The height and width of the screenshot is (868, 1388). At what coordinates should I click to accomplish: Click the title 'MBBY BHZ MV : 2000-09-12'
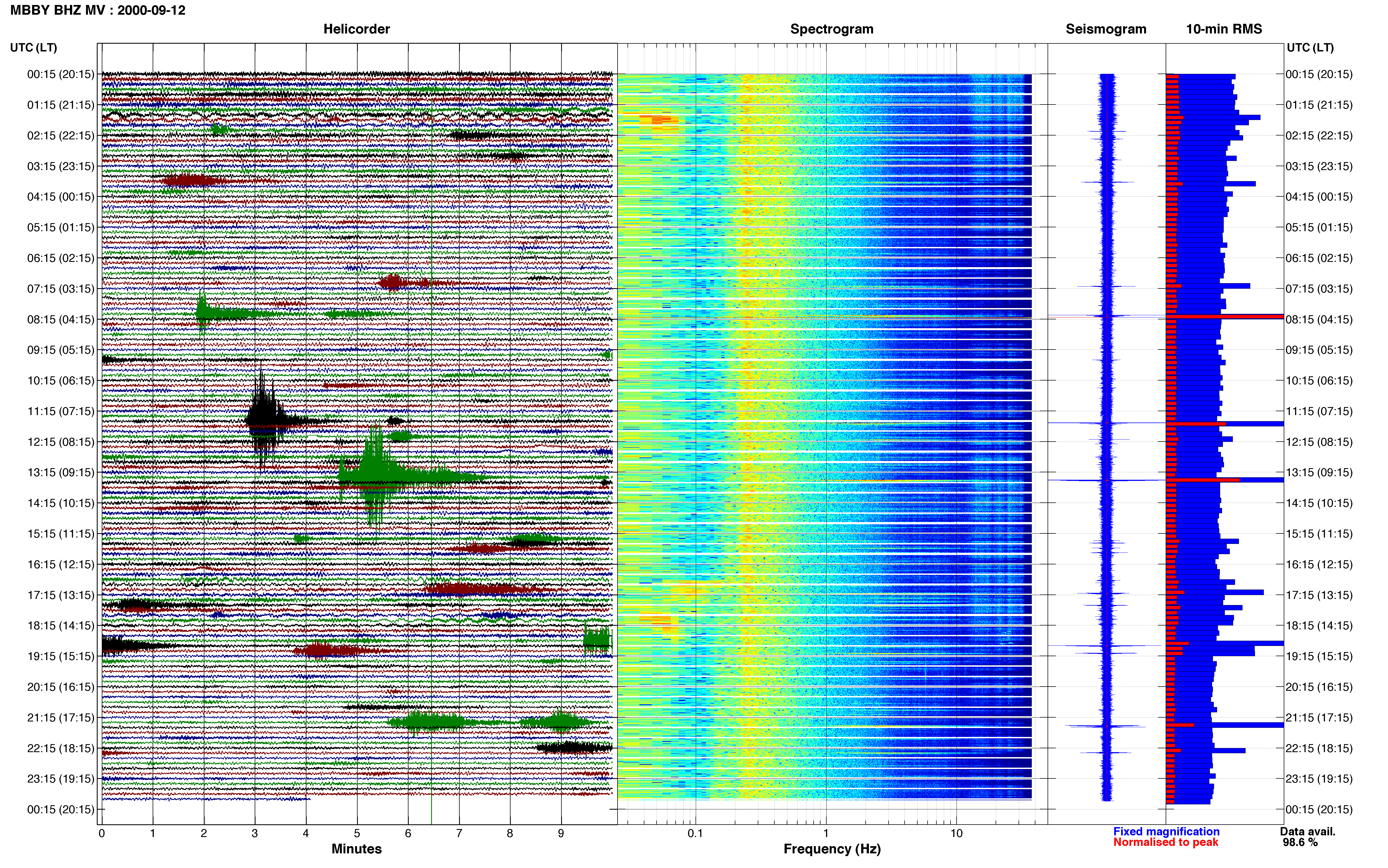(x=98, y=10)
